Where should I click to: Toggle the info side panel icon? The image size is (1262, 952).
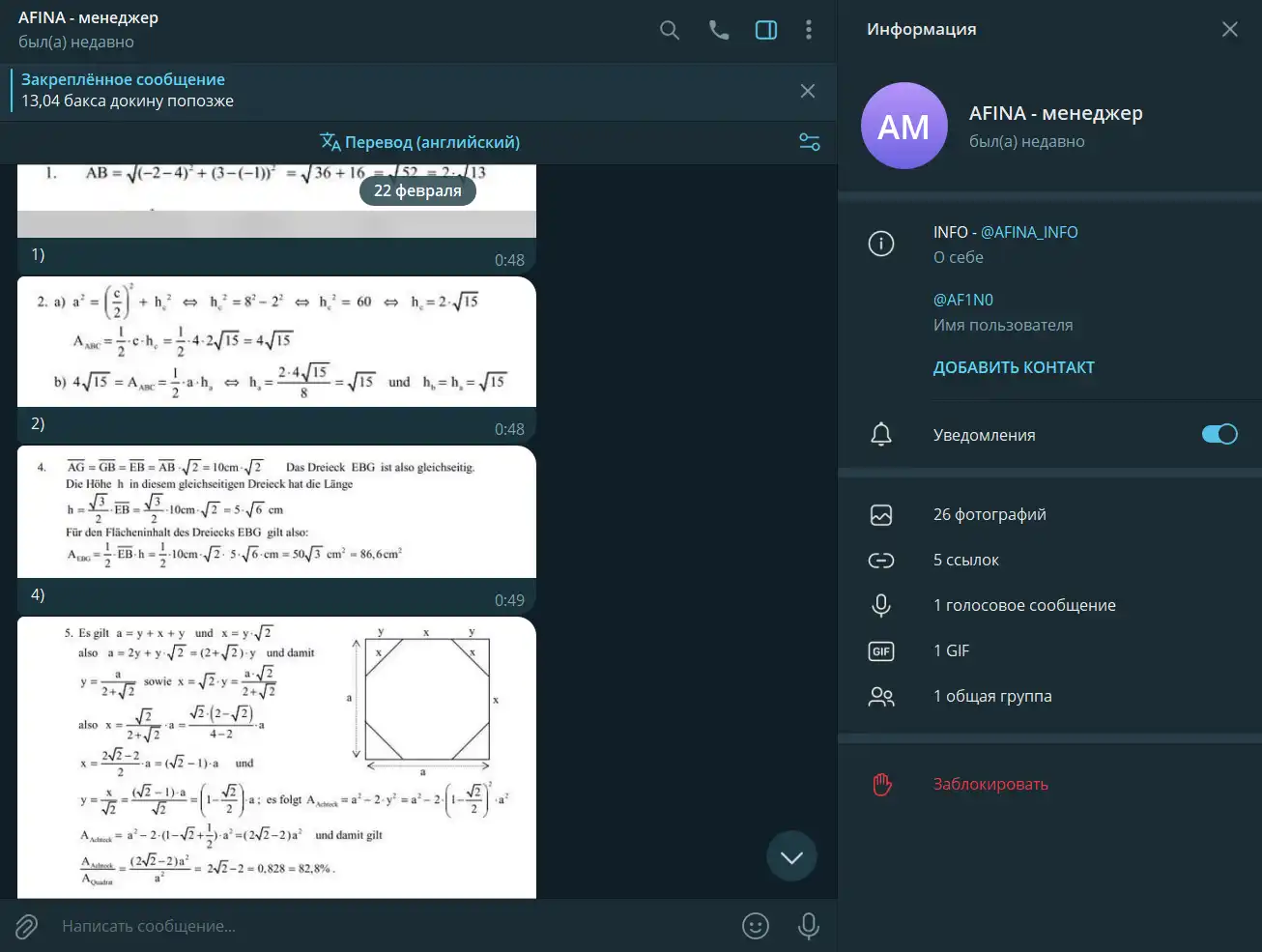(766, 30)
